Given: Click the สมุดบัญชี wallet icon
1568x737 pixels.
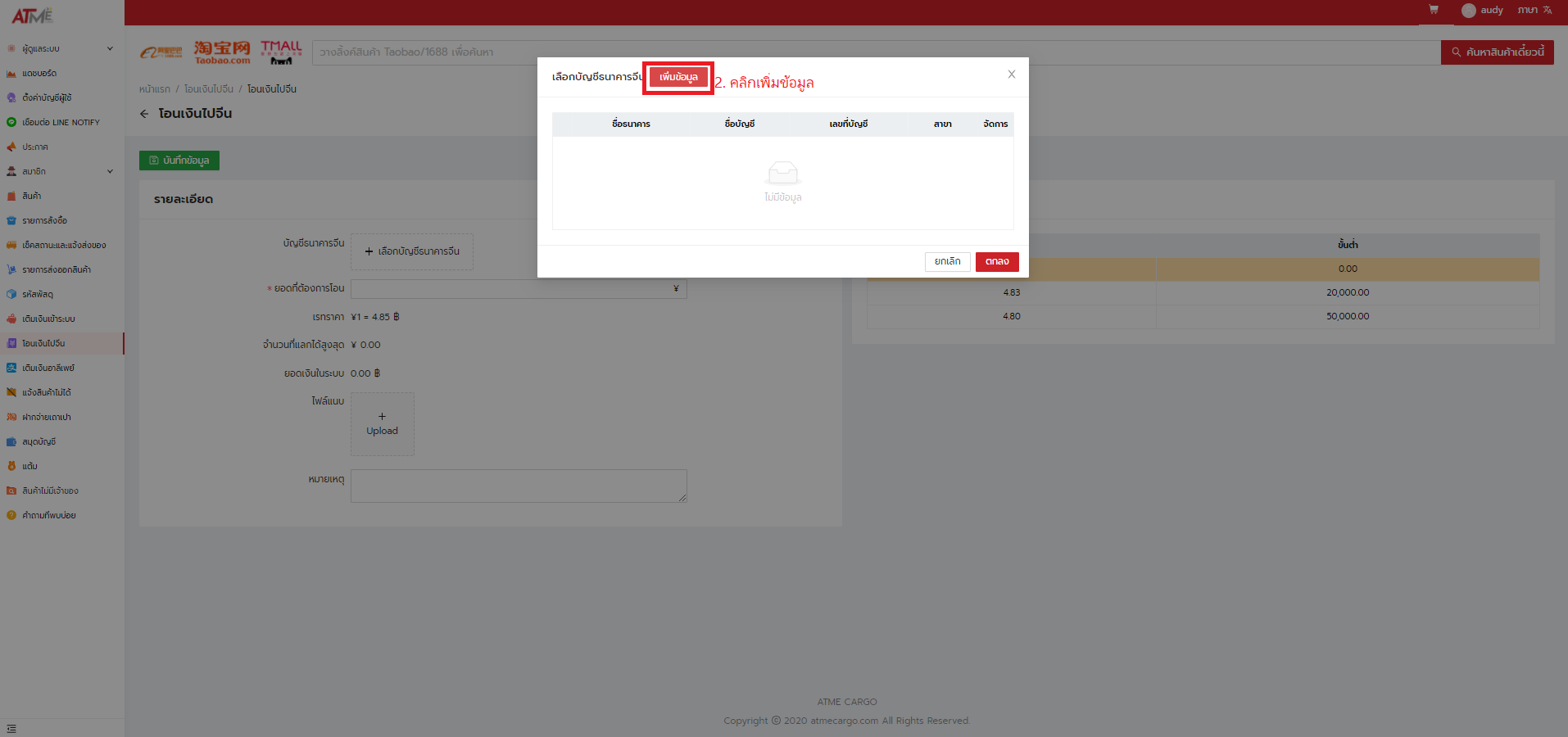Looking at the screenshot, I should 11,442.
